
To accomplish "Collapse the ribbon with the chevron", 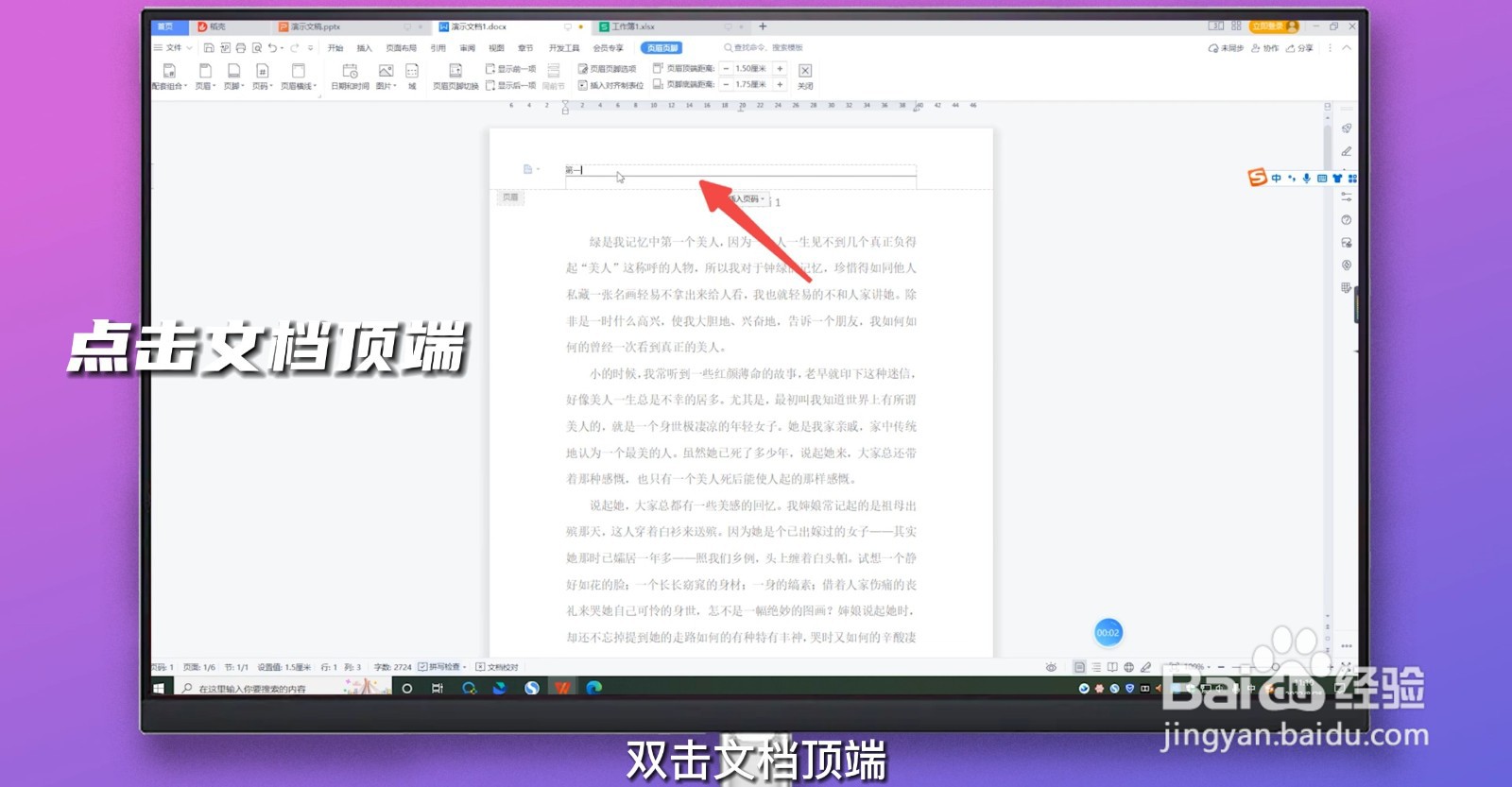I will click(x=1347, y=48).
